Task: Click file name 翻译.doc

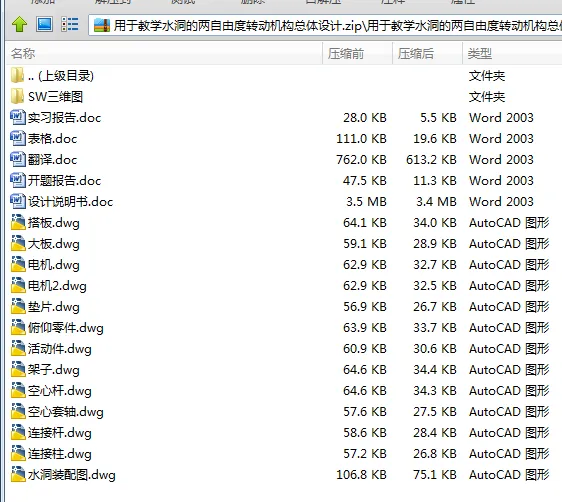Action: pyautogui.click(x=52, y=159)
